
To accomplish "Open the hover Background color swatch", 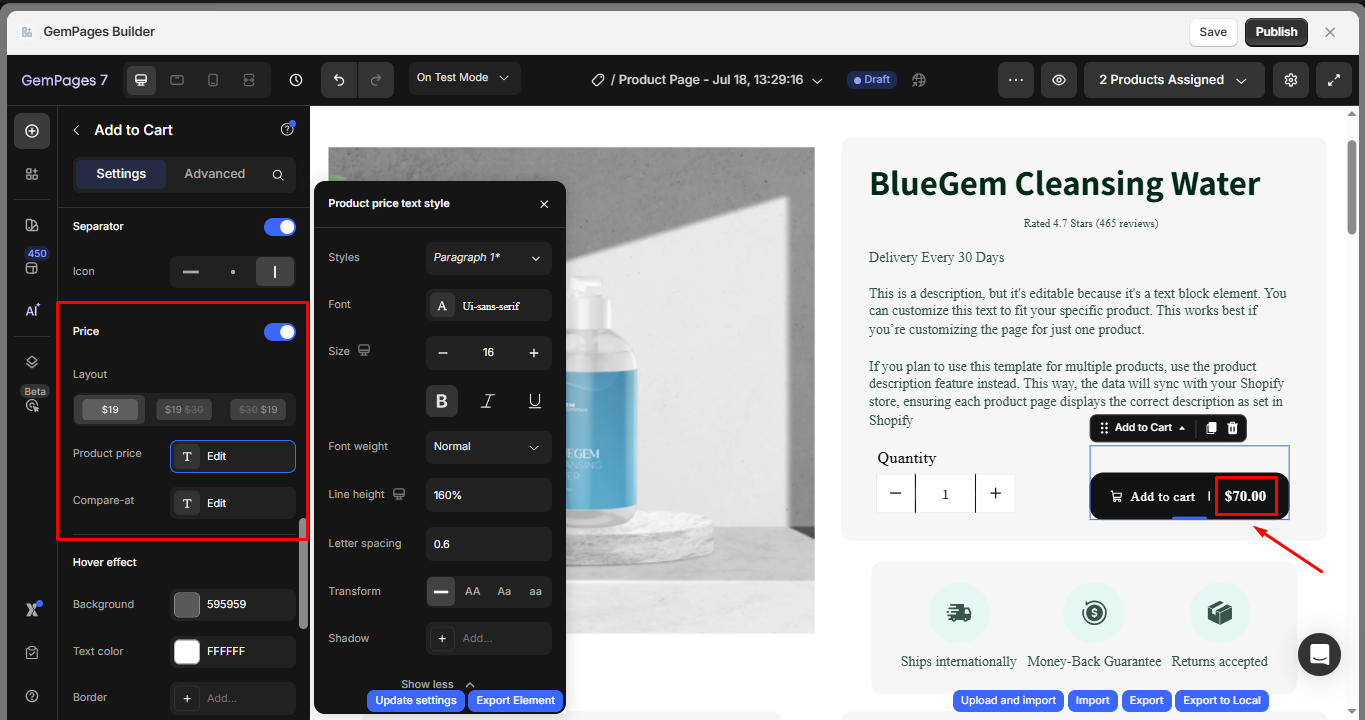I will pos(187,604).
